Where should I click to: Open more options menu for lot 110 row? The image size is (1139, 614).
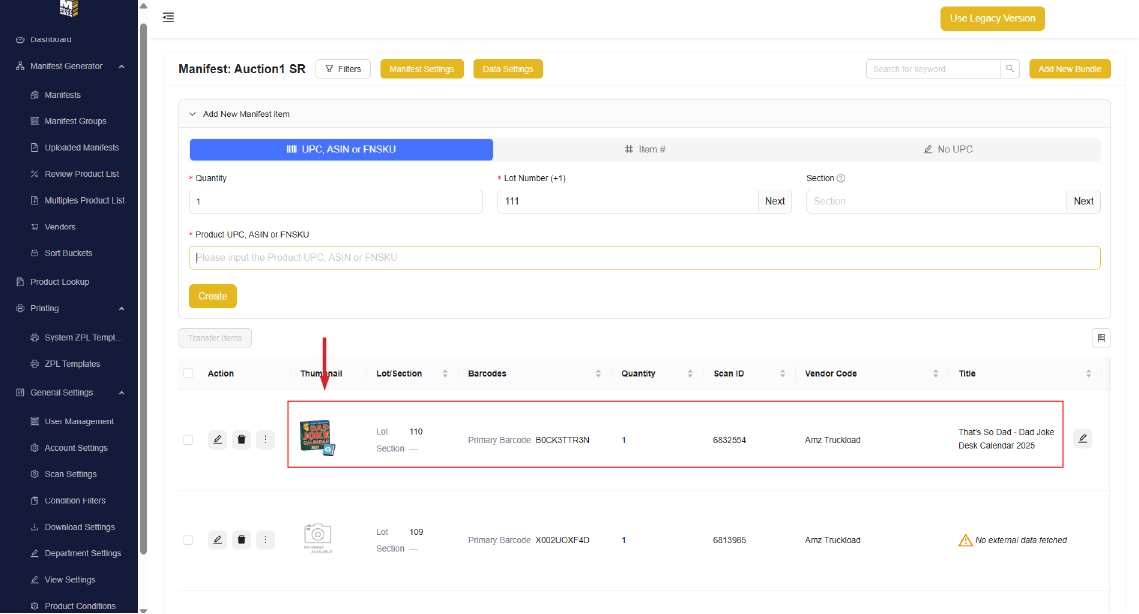(x=265, y=439)
